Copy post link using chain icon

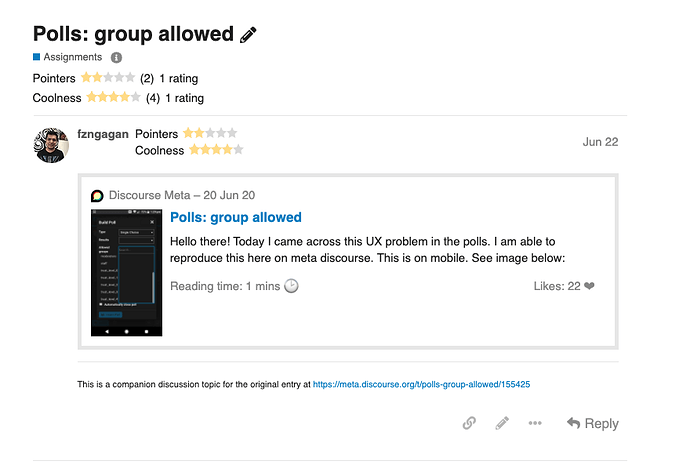pyautogui.click(x=469, y=423)
